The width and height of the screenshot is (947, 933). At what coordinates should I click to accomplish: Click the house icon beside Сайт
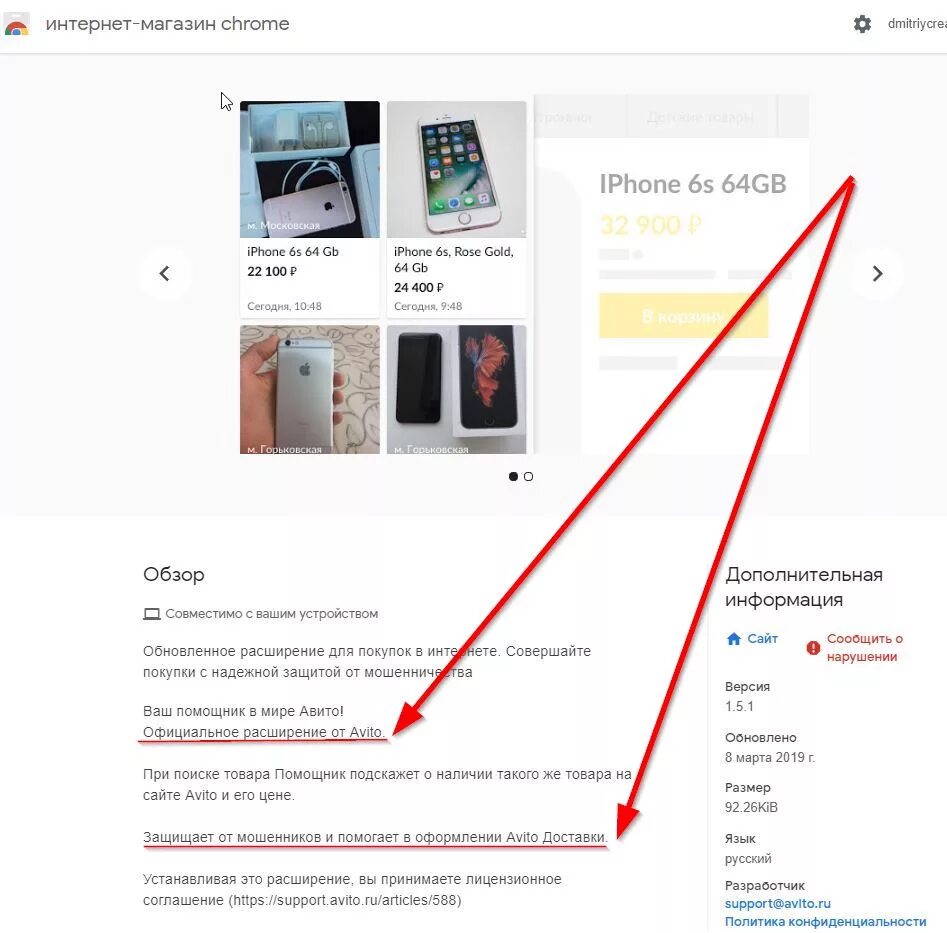(734, 639)
